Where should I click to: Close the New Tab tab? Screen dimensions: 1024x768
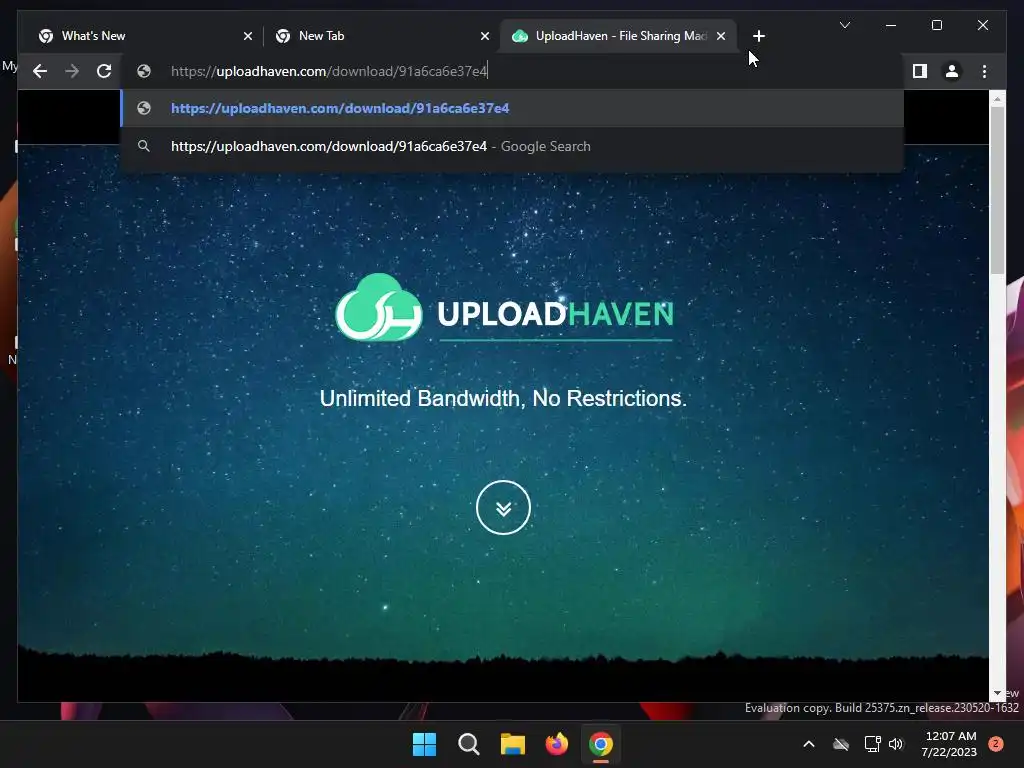point(485,37)
